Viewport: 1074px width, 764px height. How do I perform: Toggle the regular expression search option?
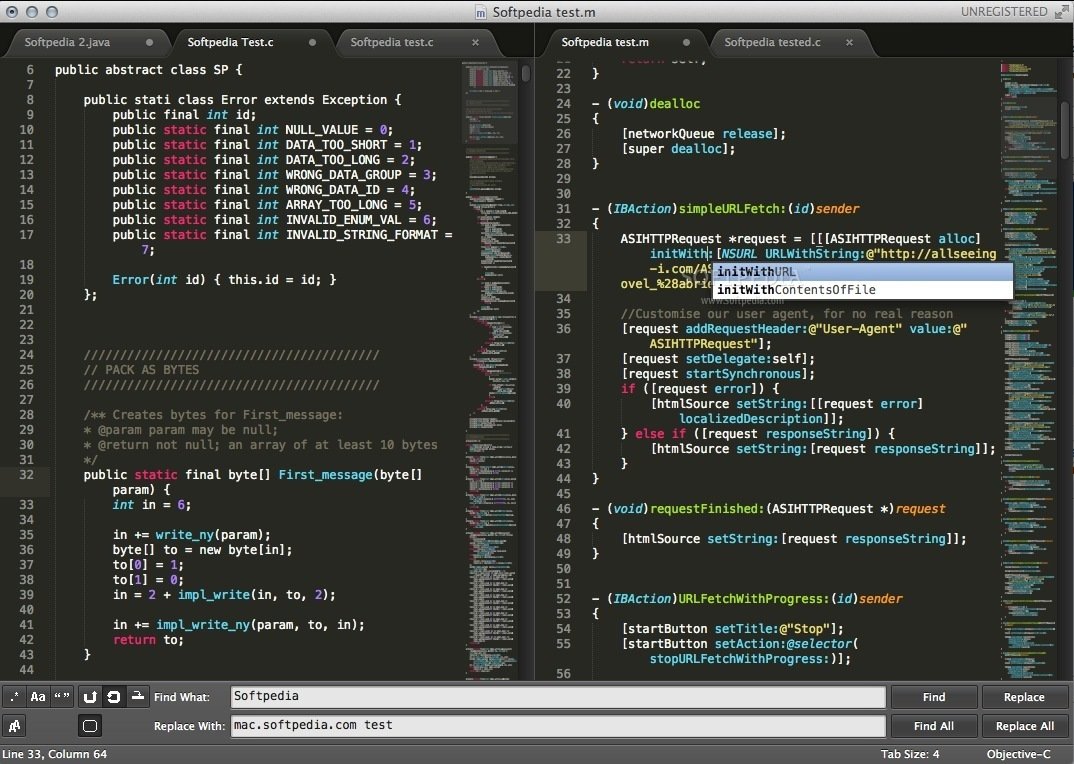point(14,697)
